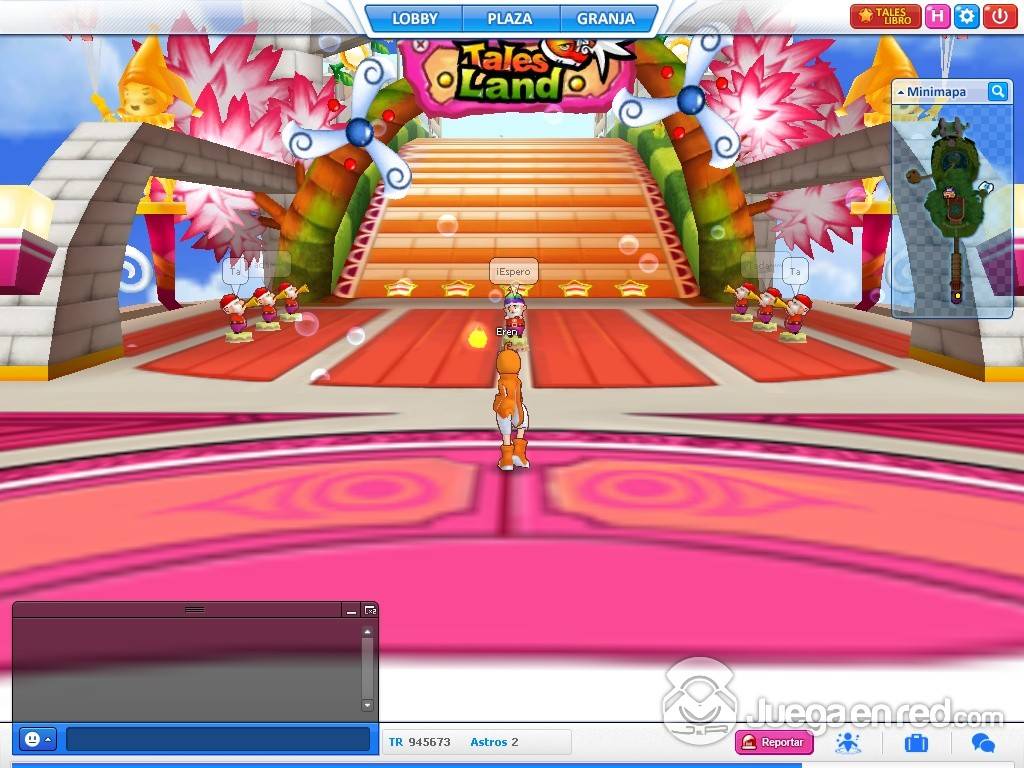Toggle chat window size with x2 icon
1024x768 pixels.
(x=370, y=610)
